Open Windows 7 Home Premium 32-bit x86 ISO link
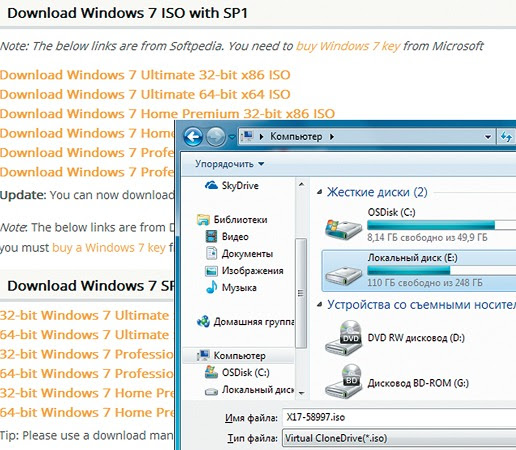 click(167, 114)
